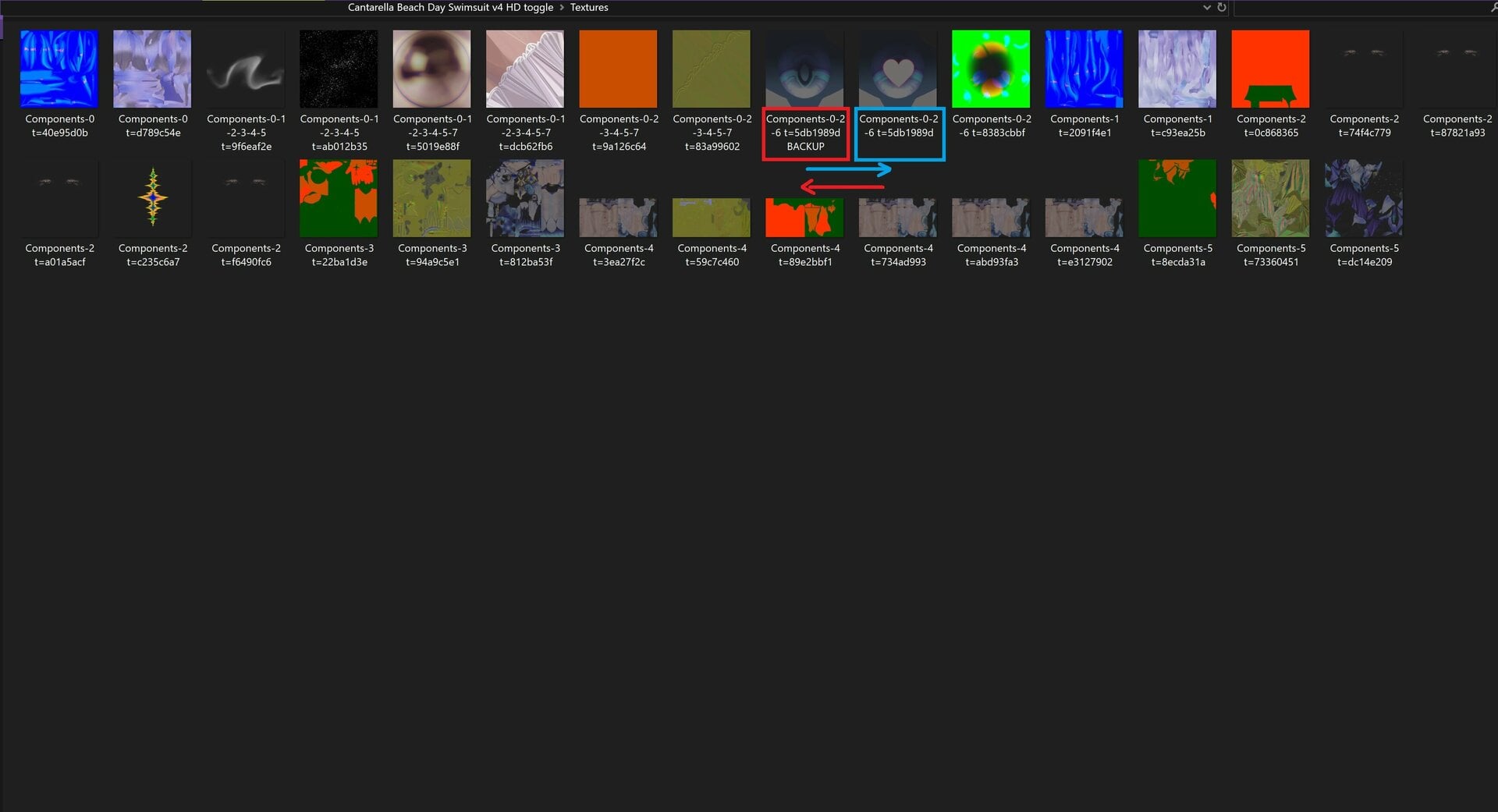
Task: Select solid orange texture t=9a126c64
Action: [618, 69]
